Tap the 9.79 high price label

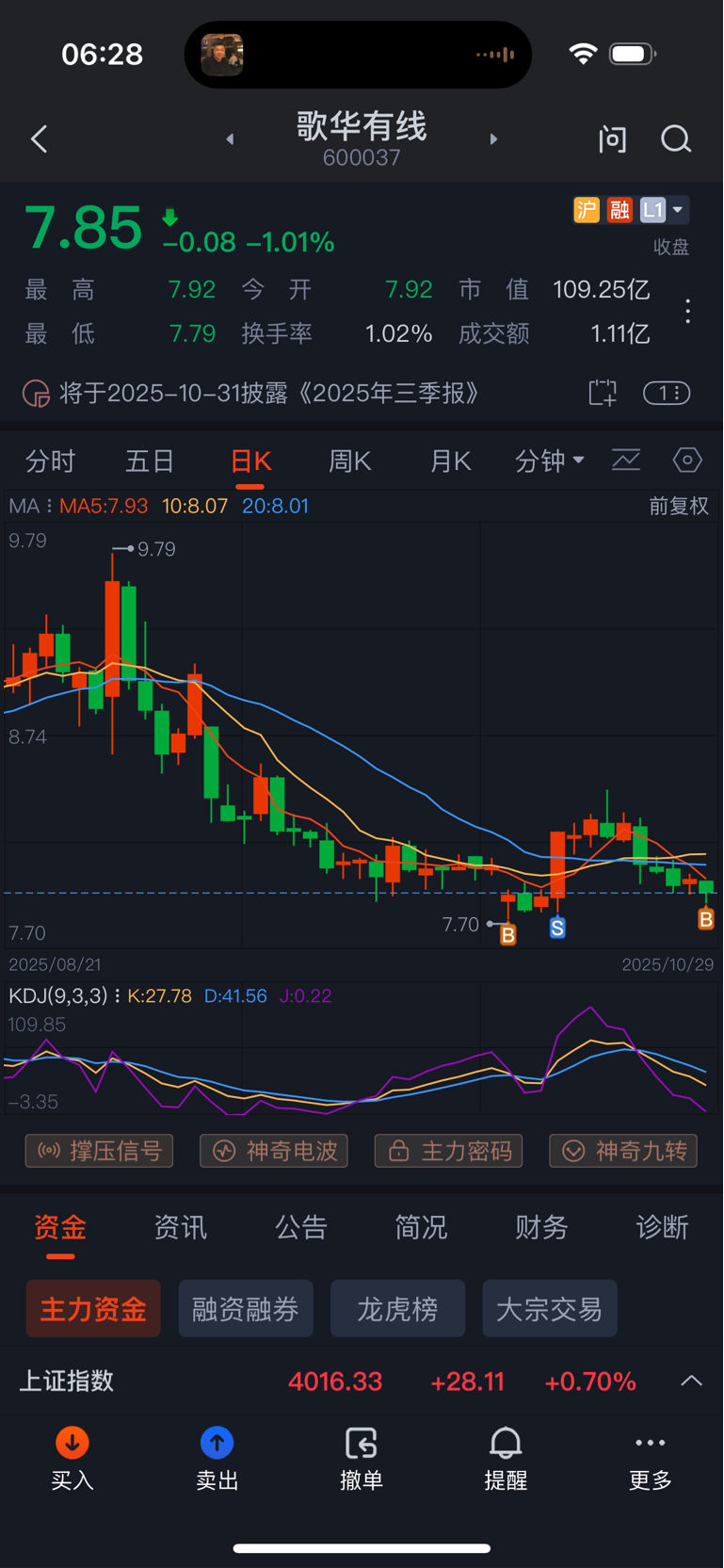tap(156, 549)
